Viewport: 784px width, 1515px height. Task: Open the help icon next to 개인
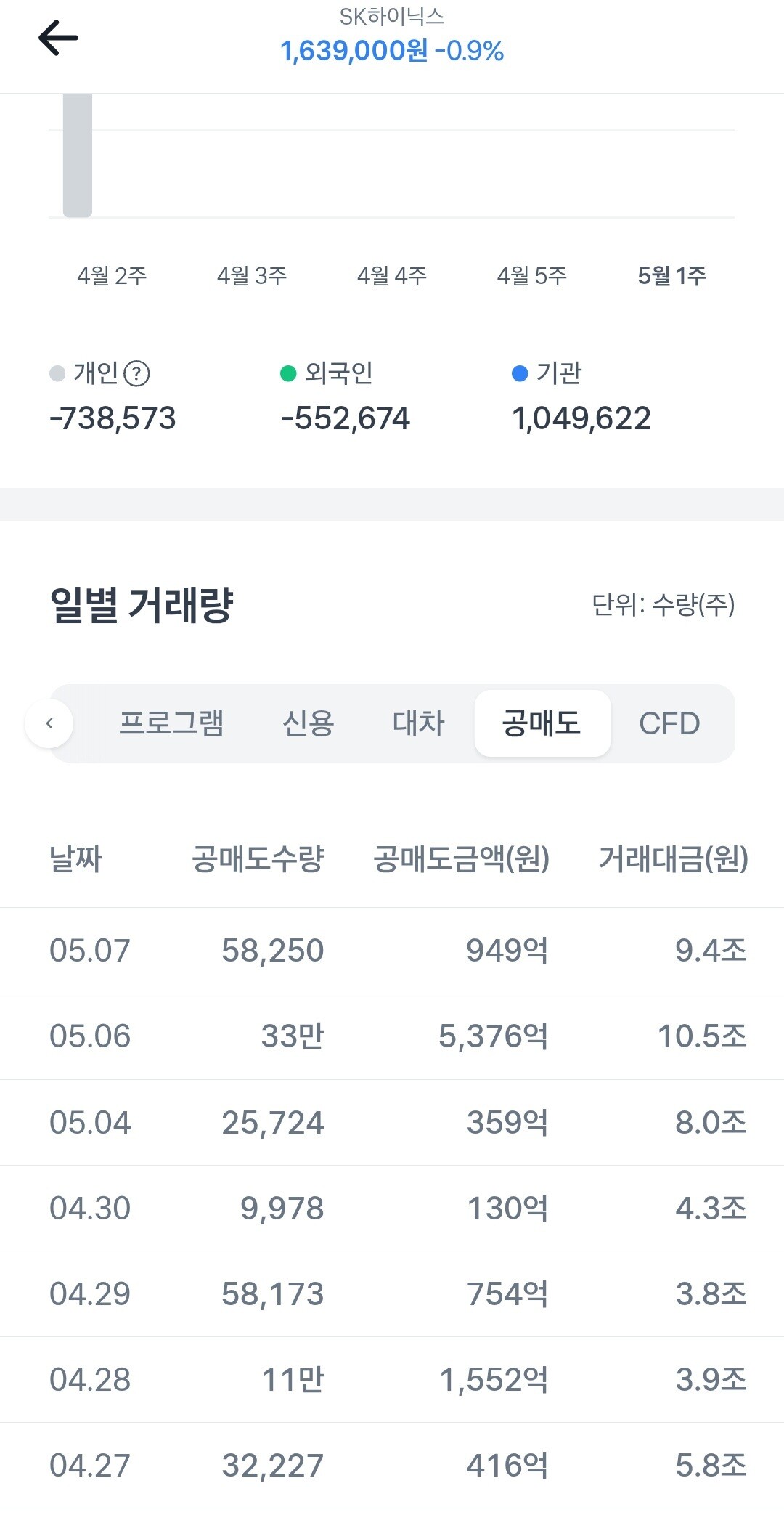(x=136, y=374)
